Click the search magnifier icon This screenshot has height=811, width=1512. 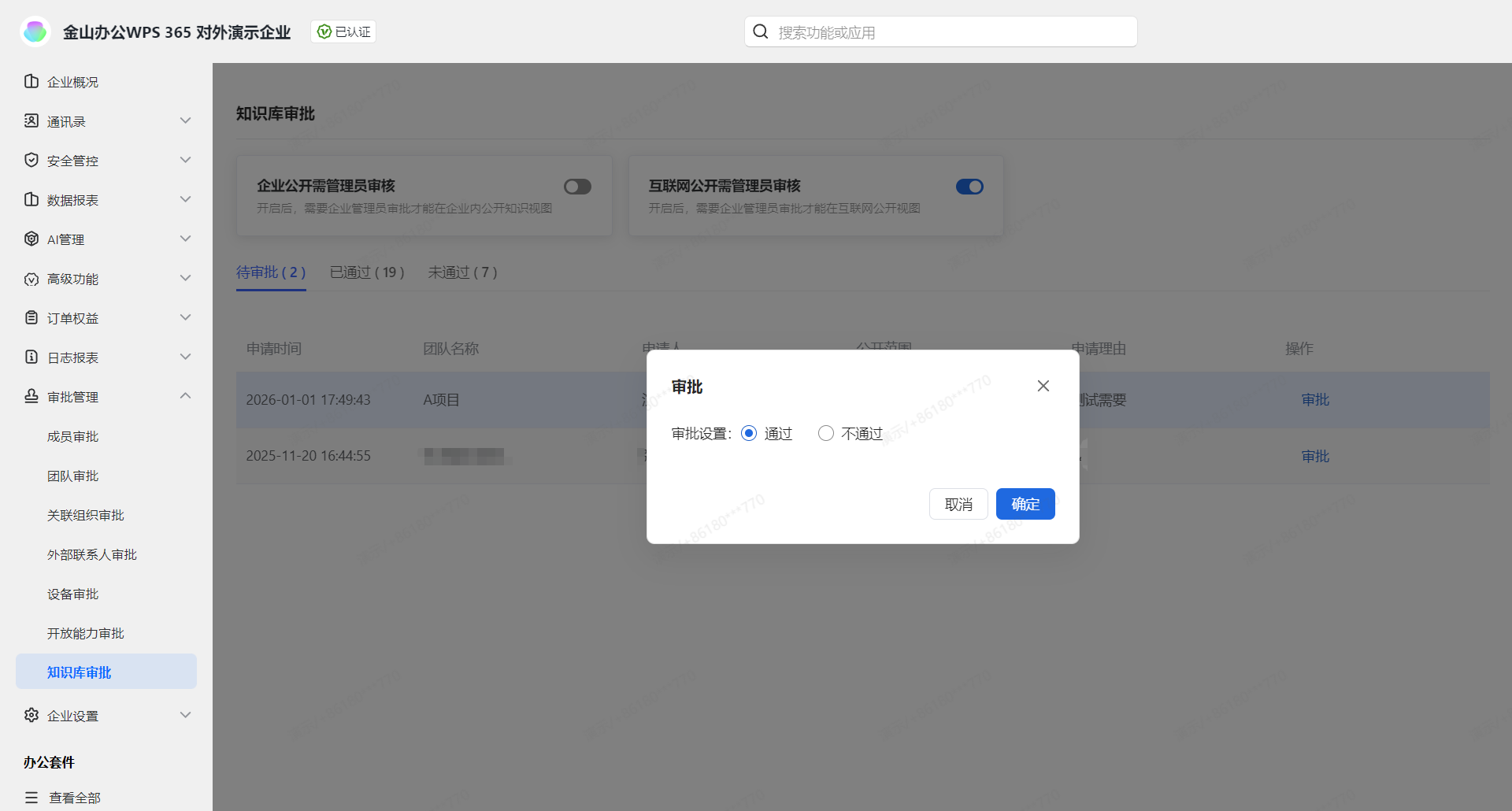pos(761,31)
